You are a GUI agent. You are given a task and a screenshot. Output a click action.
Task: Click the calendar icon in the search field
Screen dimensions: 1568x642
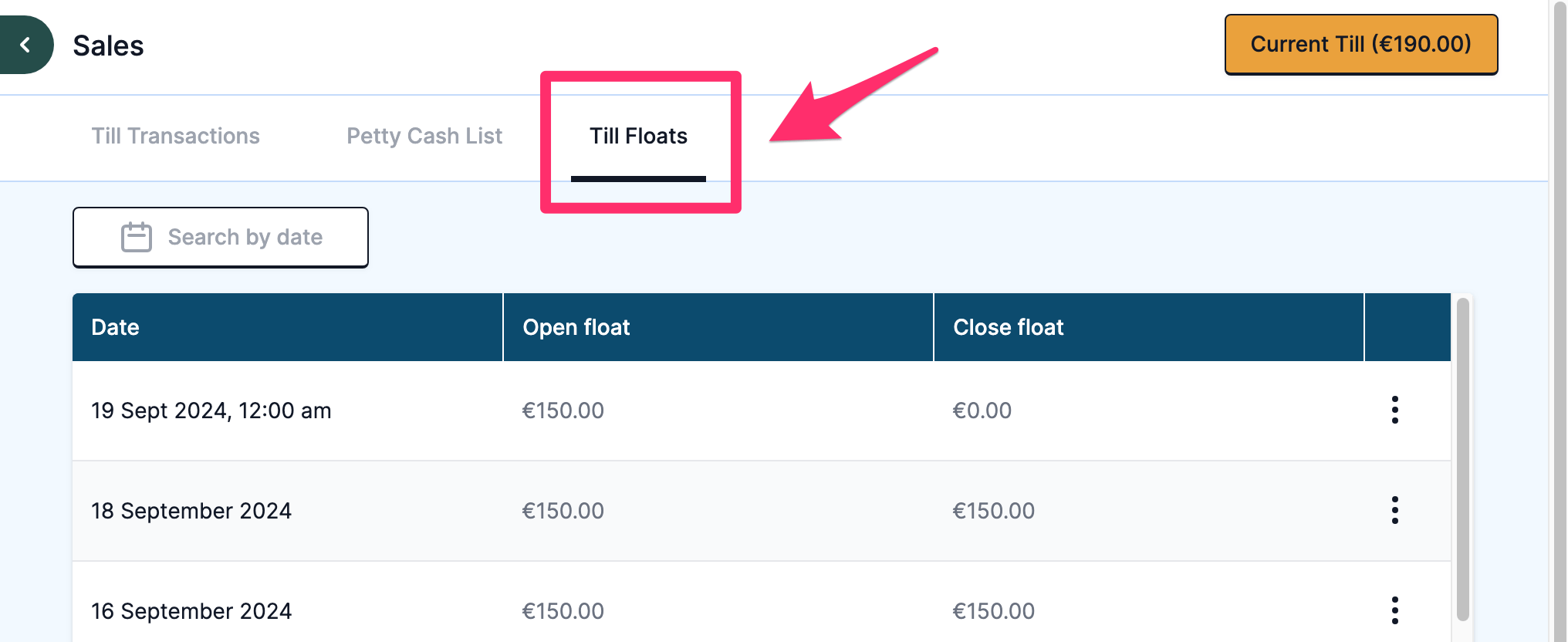tap(136, 237)
